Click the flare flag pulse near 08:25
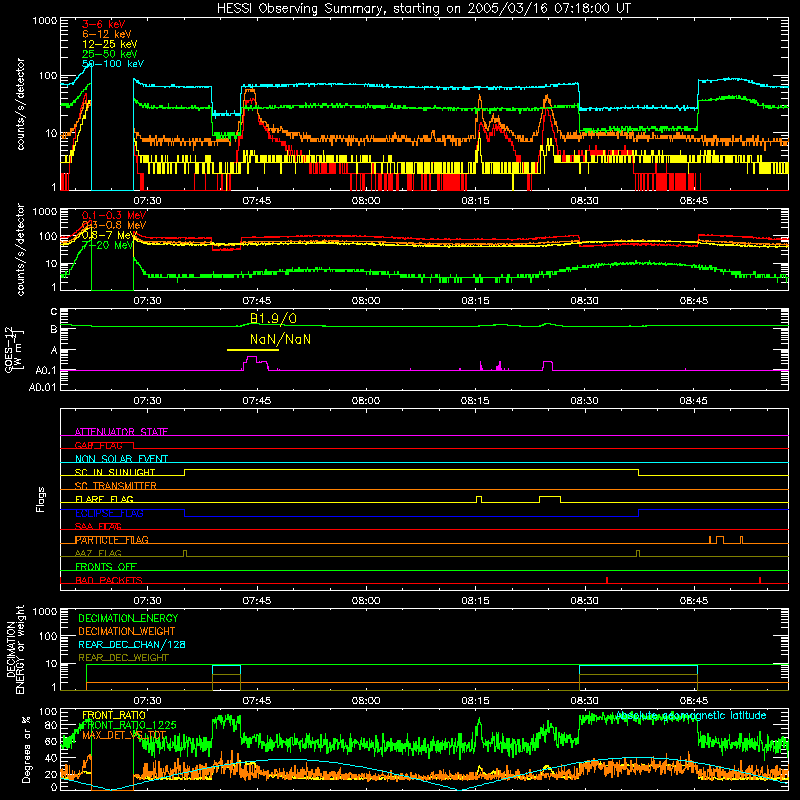 click(x=550, y=499)
